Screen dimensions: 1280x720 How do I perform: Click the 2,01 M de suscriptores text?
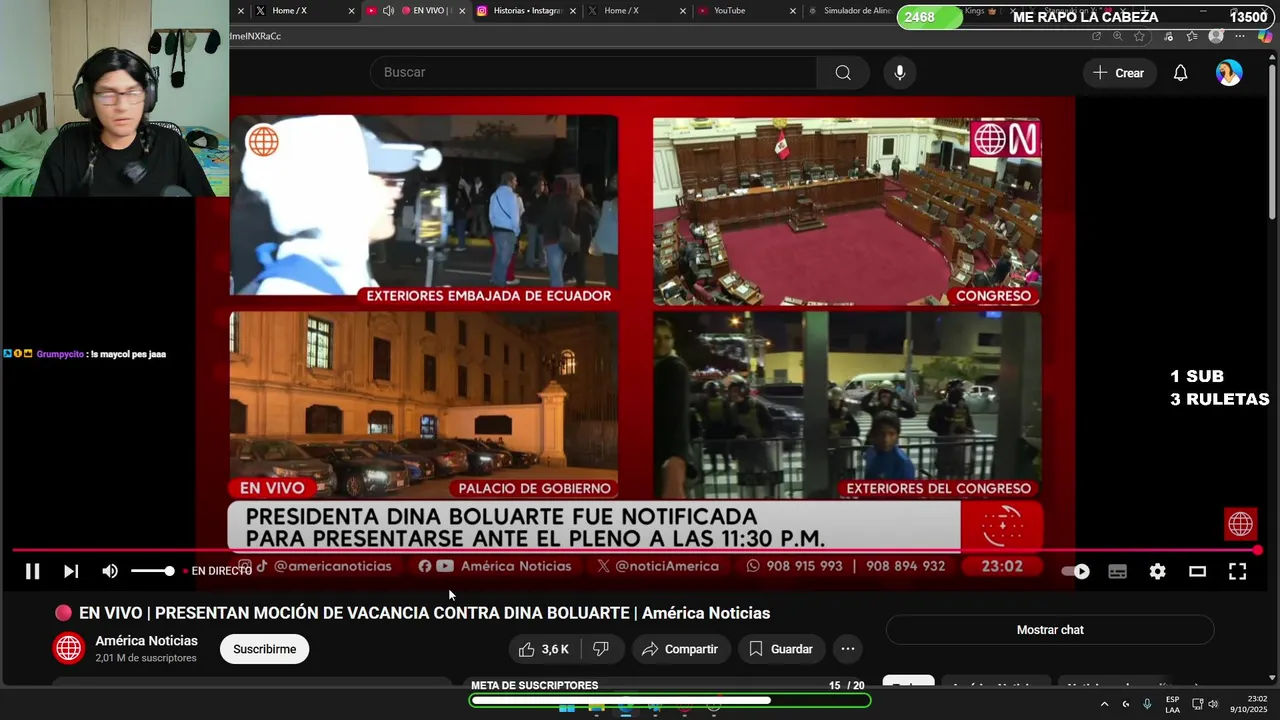coord(146,658)
